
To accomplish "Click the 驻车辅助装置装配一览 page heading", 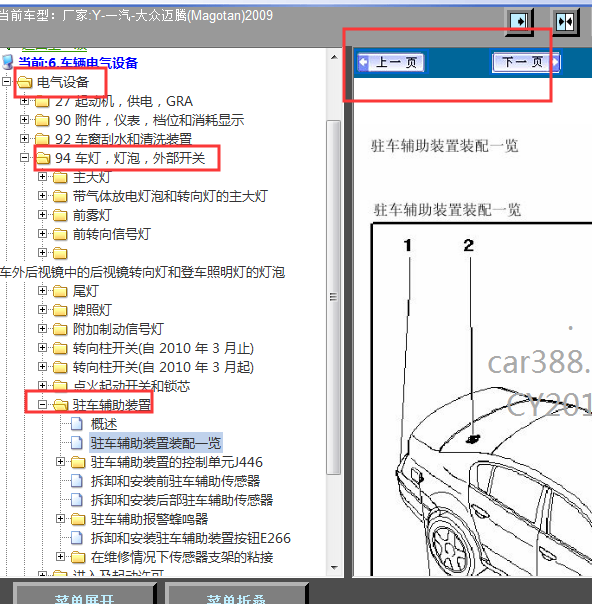I will tap(444, 146).
